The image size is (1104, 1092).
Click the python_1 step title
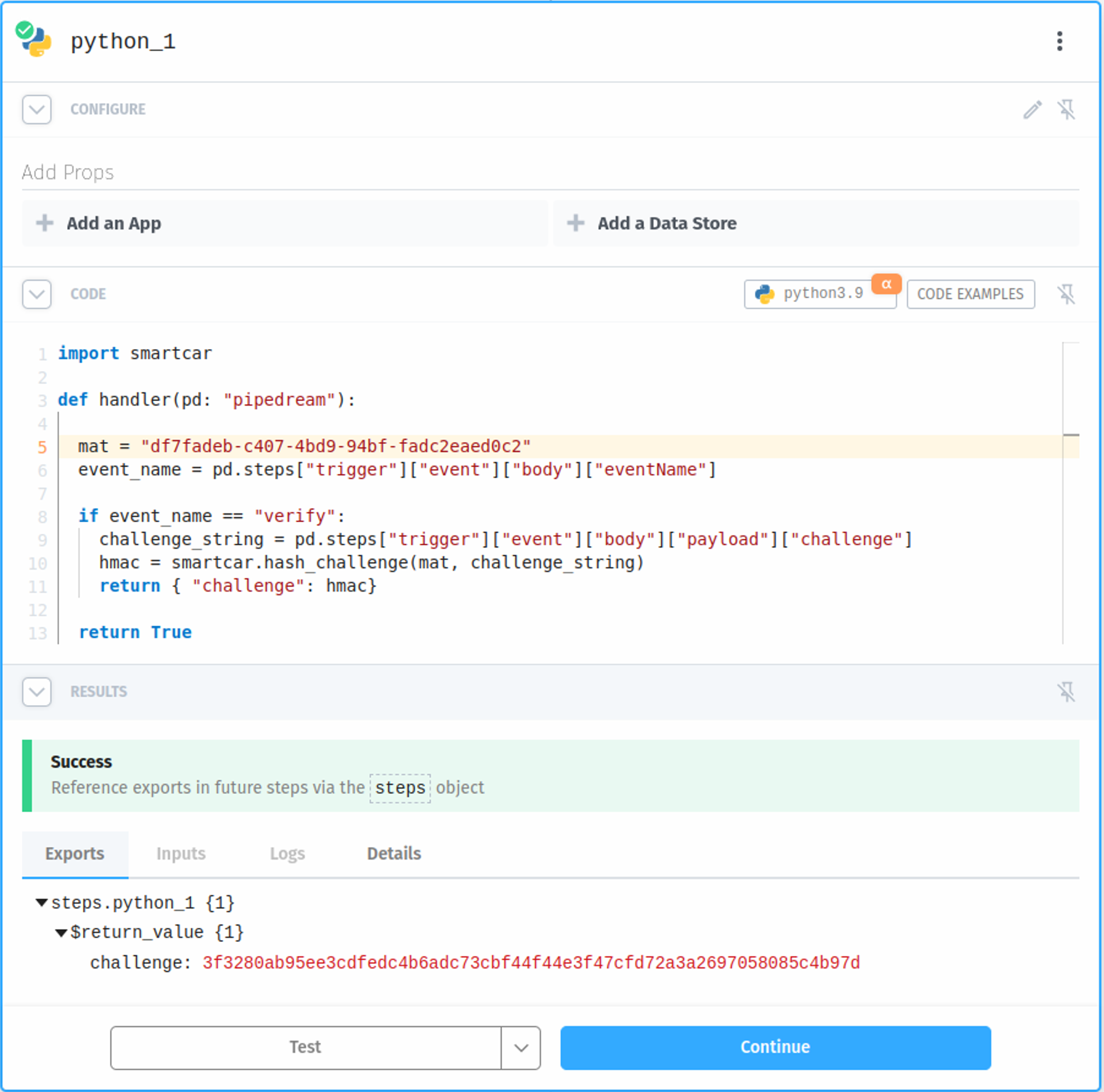[x=123, y=41]
